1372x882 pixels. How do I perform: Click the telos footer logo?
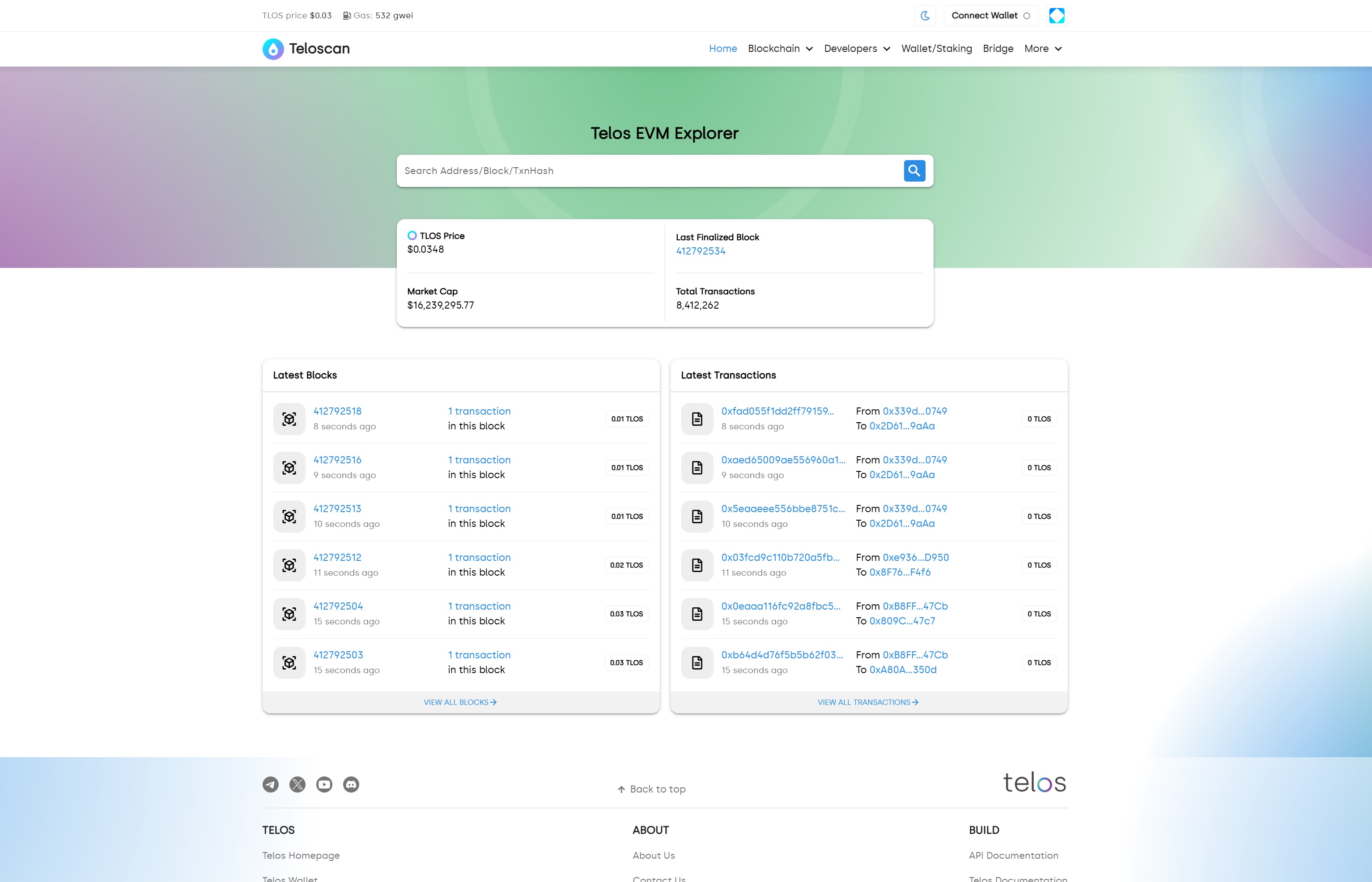pos(1035,782)
